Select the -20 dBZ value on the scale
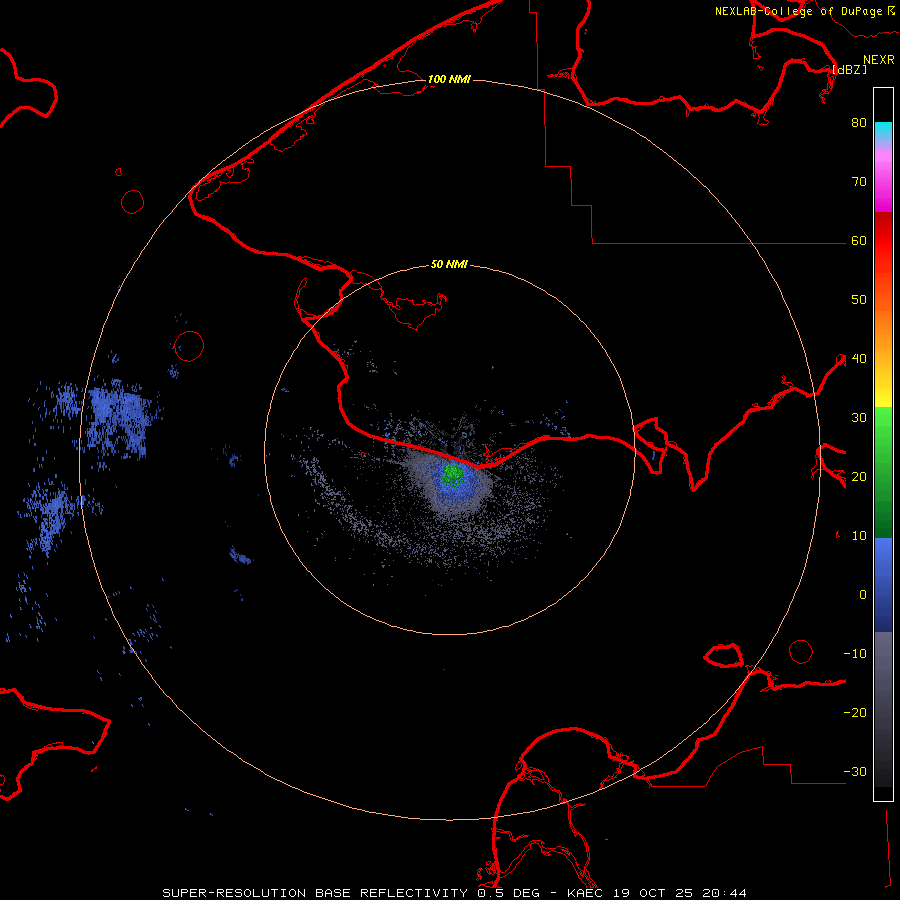The width and height of the screenshot is (900, 900). [x=855, y=712]
